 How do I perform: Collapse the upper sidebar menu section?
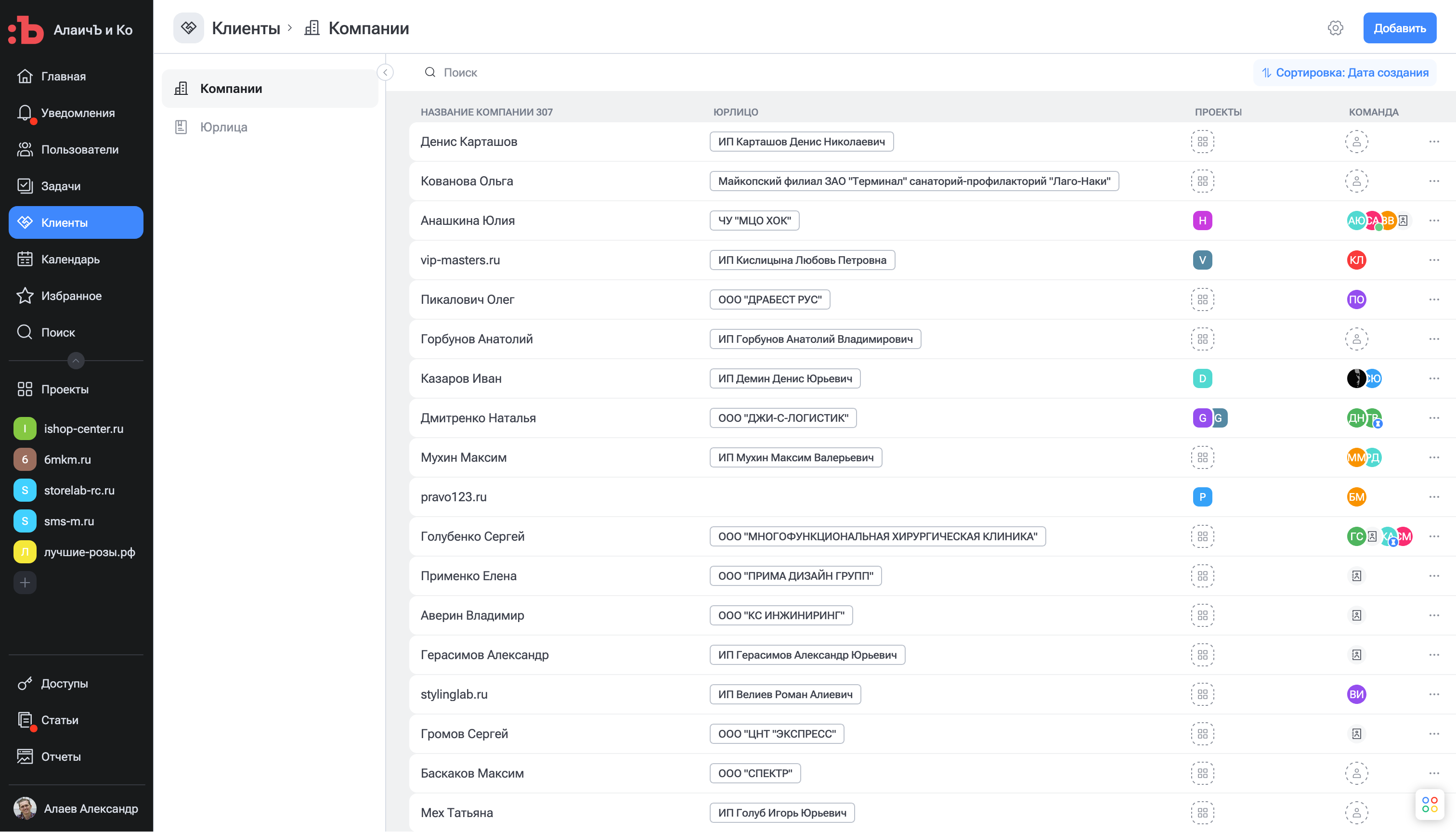coord(76,361)
